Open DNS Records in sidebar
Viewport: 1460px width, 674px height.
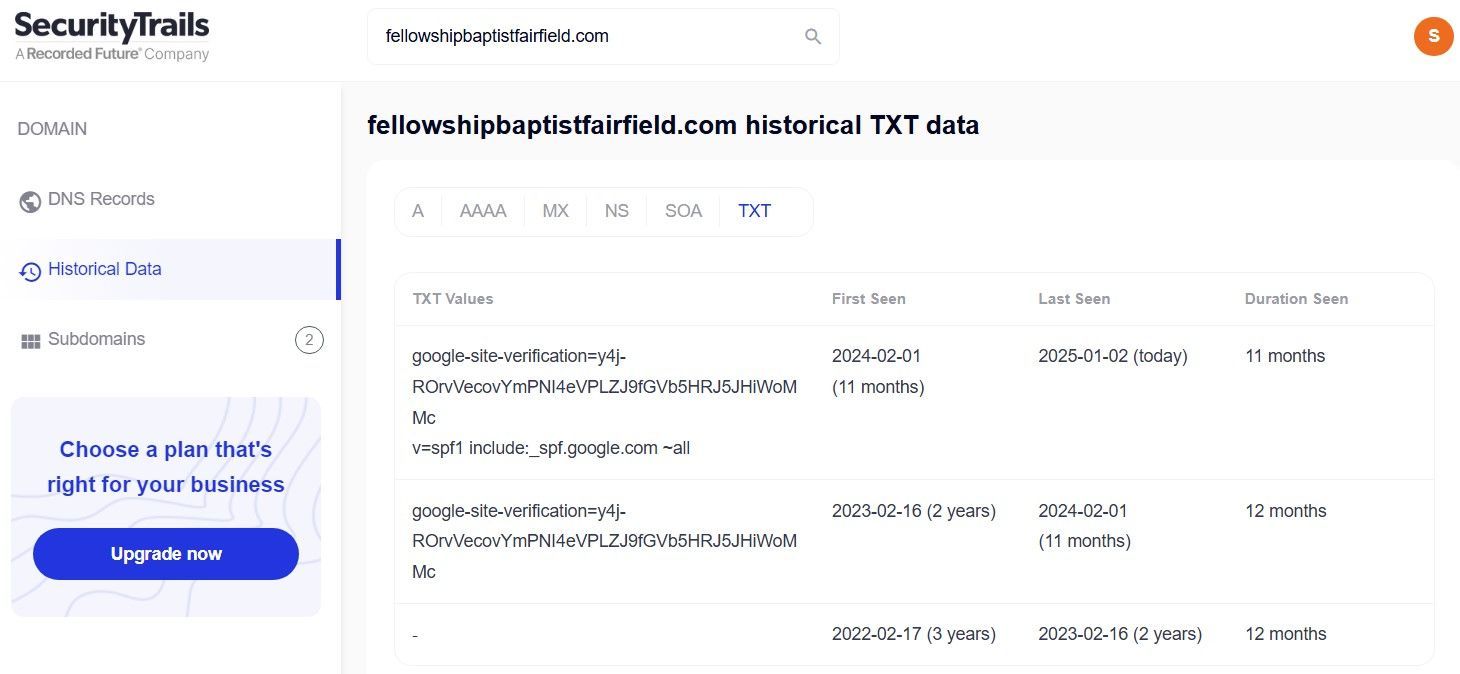[x=101, y=199]
